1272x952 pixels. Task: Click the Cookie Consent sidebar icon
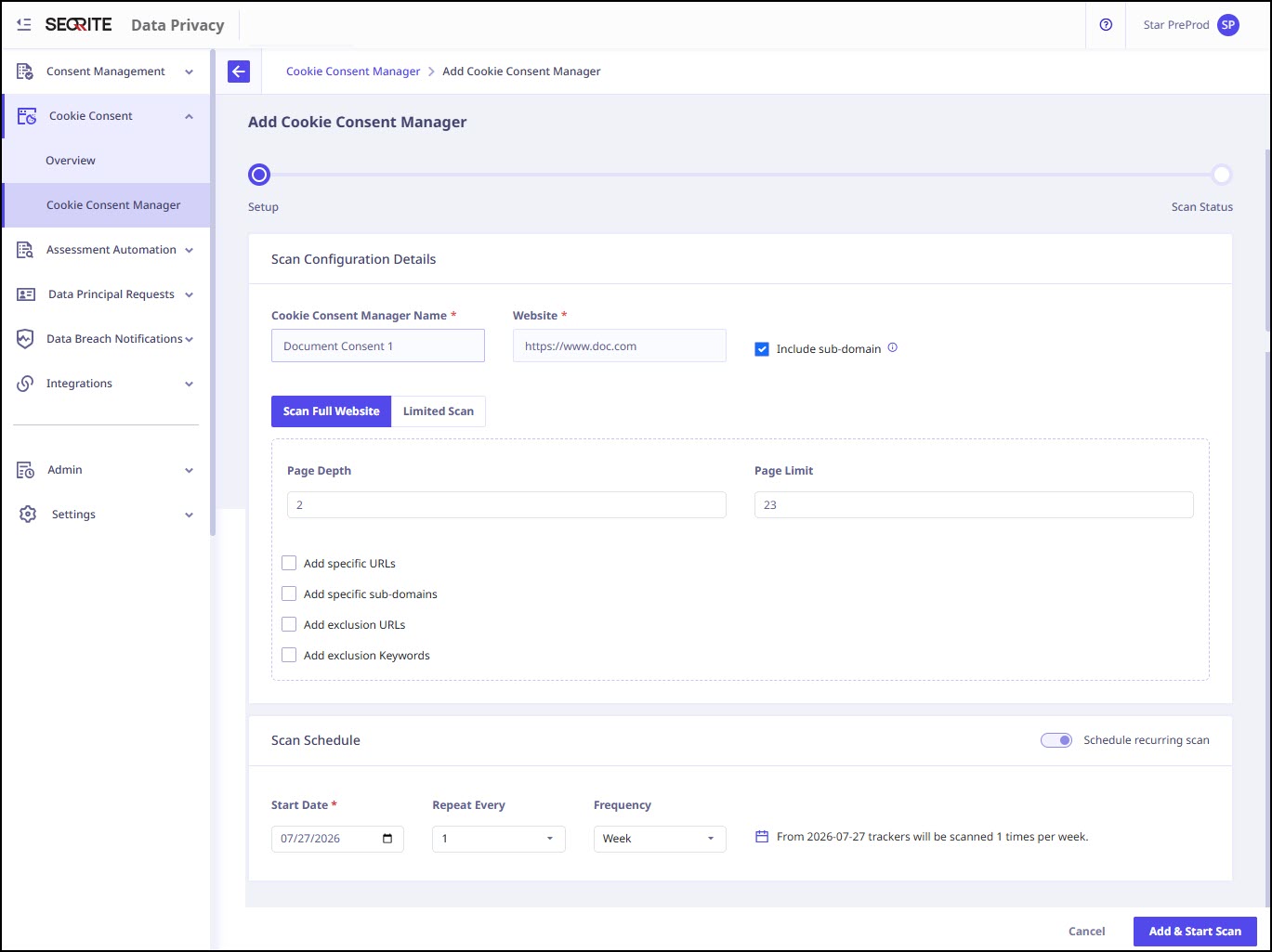27,116
